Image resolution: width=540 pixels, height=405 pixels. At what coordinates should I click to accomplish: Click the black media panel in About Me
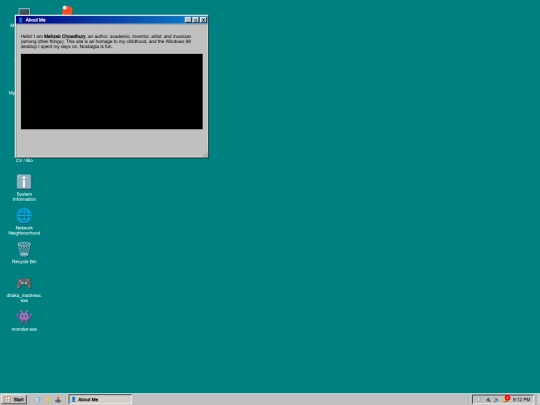point(112,91)
